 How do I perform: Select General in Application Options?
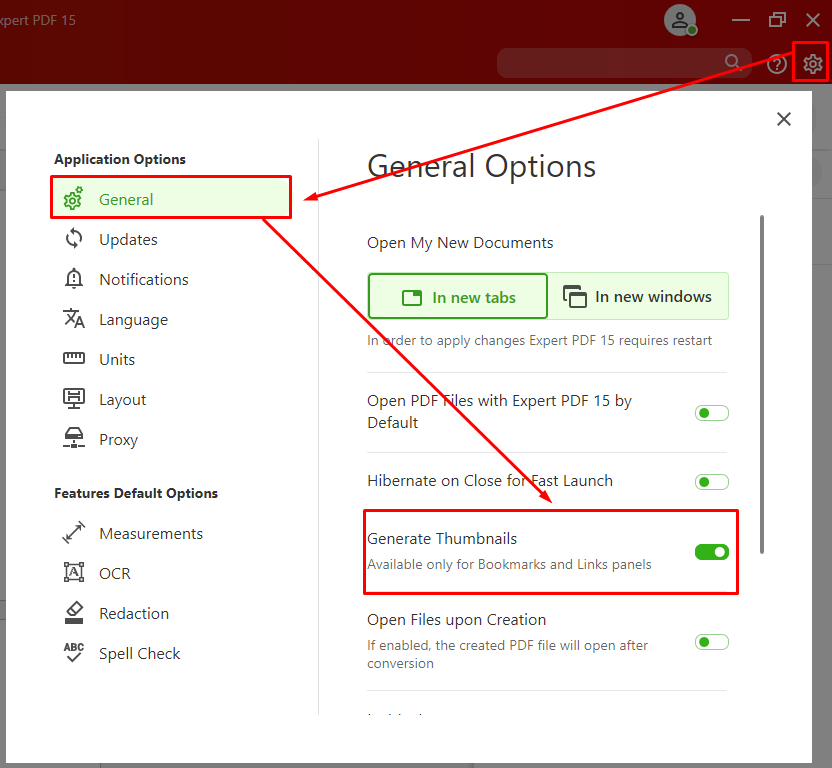point(171,197)
